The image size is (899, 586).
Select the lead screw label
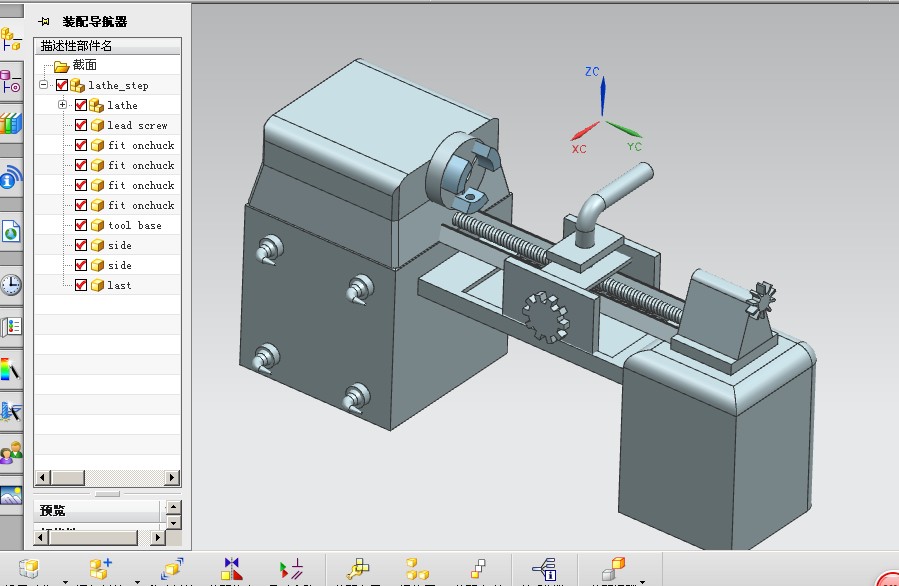137,126
